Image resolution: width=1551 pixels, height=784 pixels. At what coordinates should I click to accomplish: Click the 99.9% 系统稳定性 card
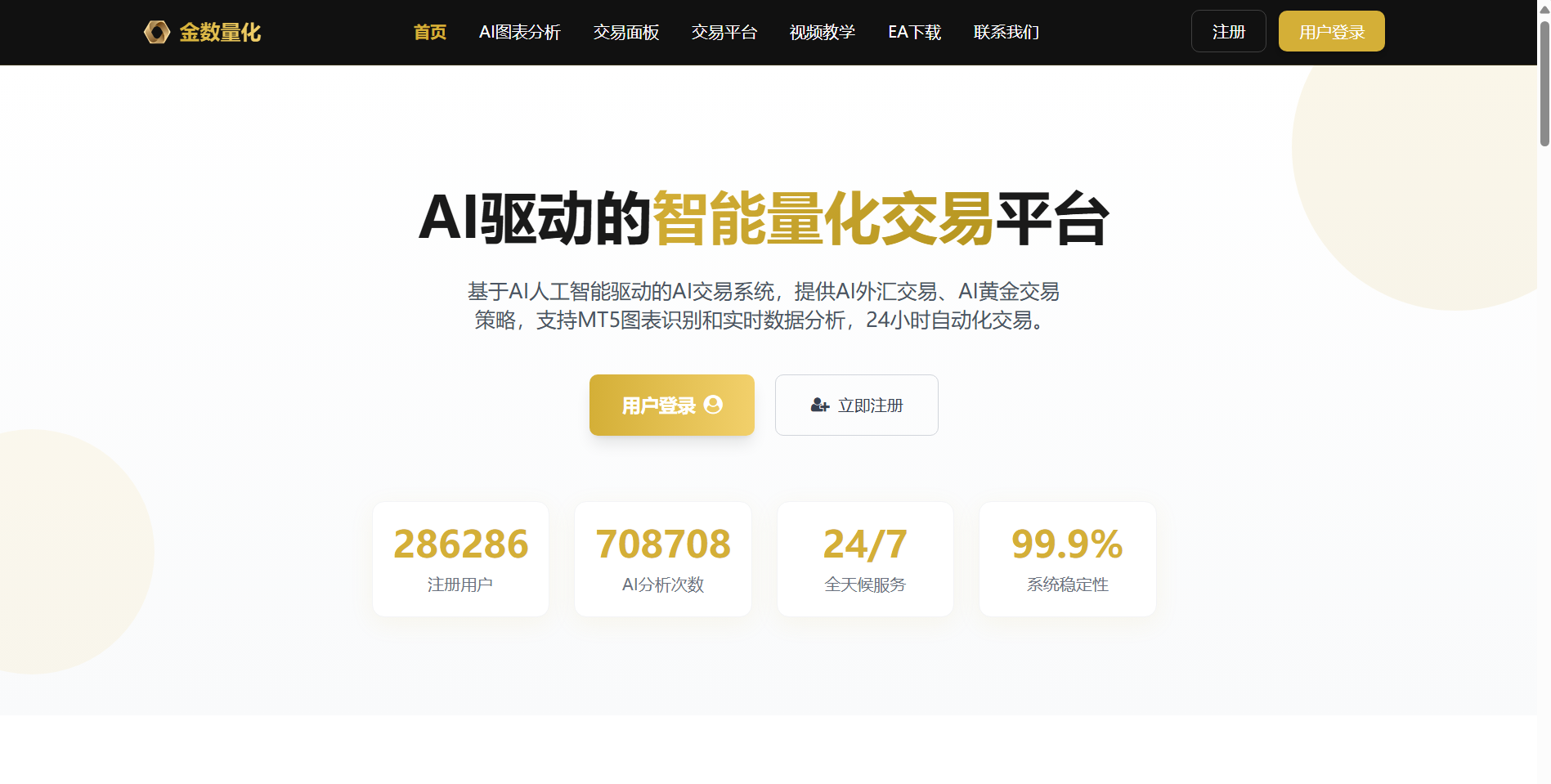[1067, 559]
